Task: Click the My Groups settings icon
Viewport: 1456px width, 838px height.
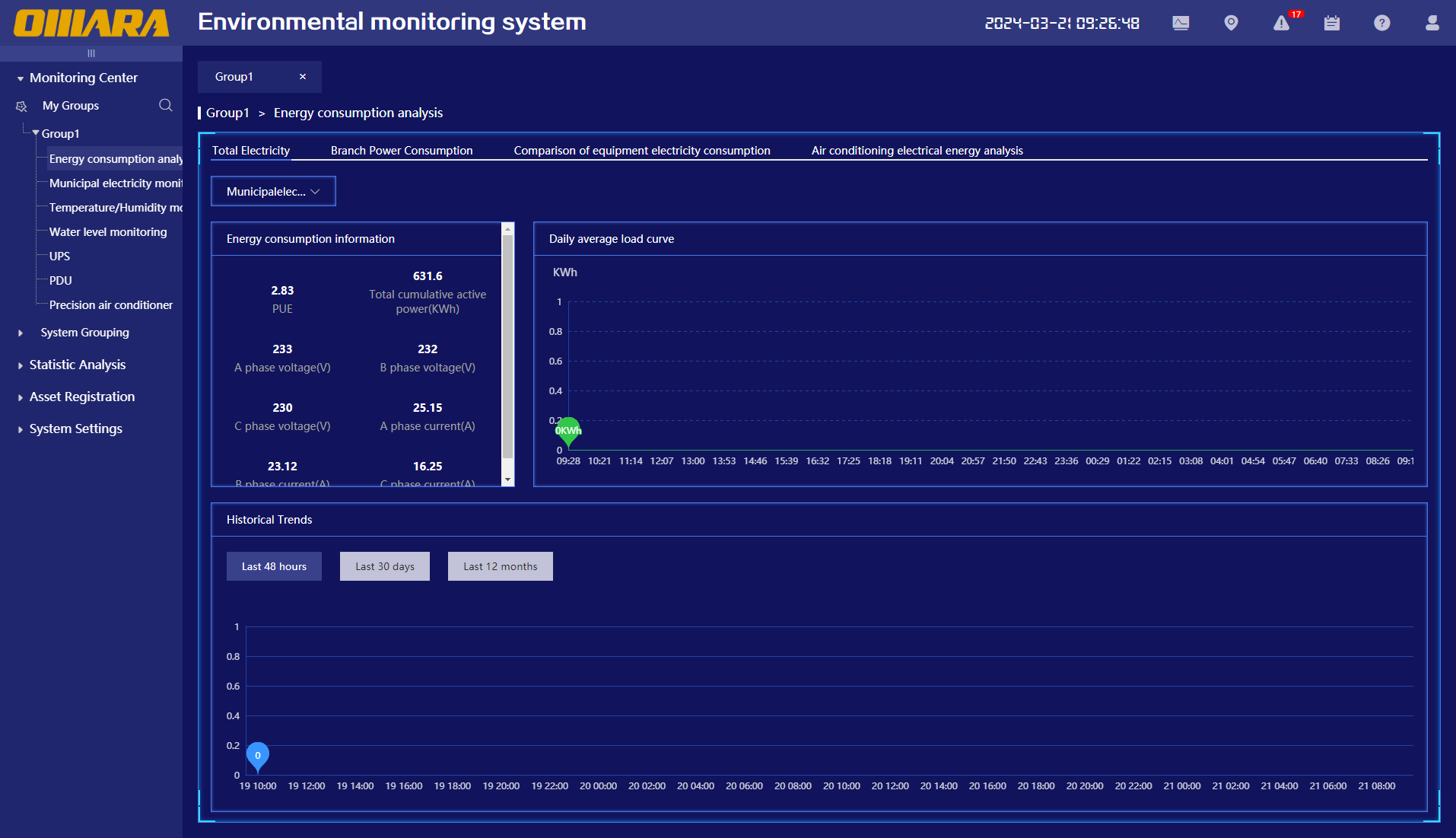Action: 21,107
